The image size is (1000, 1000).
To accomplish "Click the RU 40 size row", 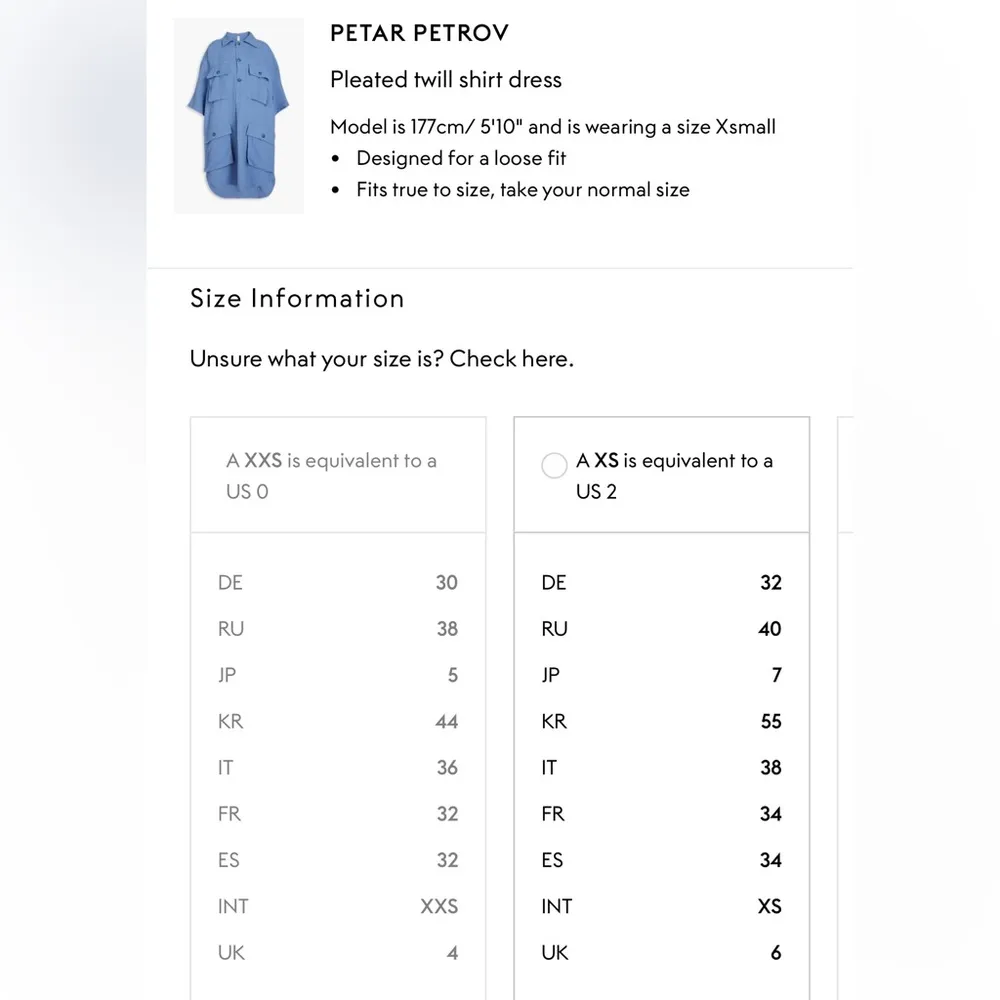I will point(661,629).
